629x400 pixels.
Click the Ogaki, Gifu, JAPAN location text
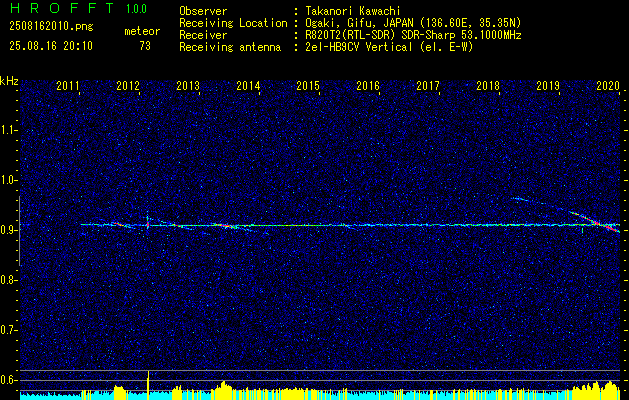(x=413, y=23)
